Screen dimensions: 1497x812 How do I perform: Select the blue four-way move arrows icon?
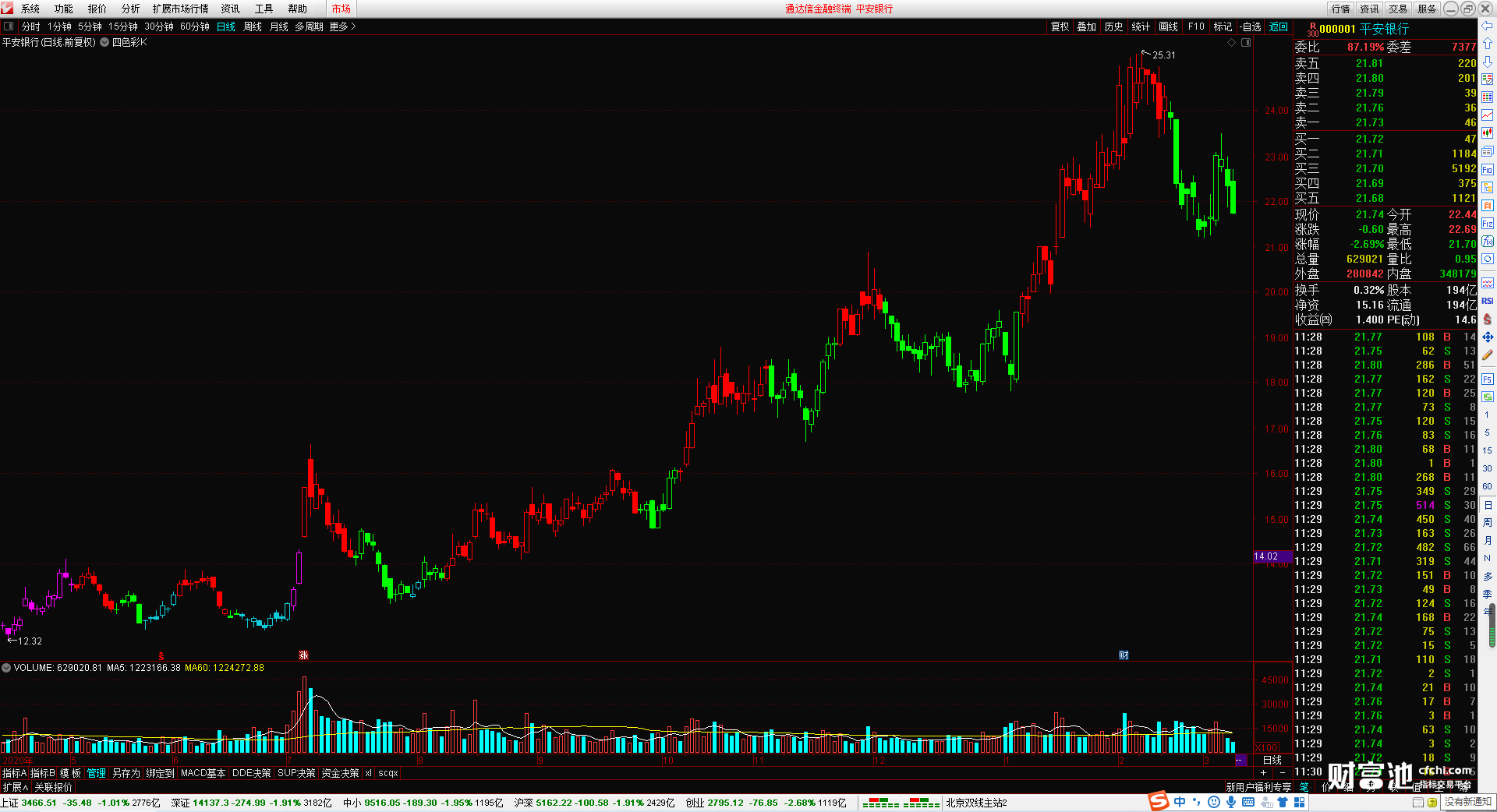pos(1488,337)
